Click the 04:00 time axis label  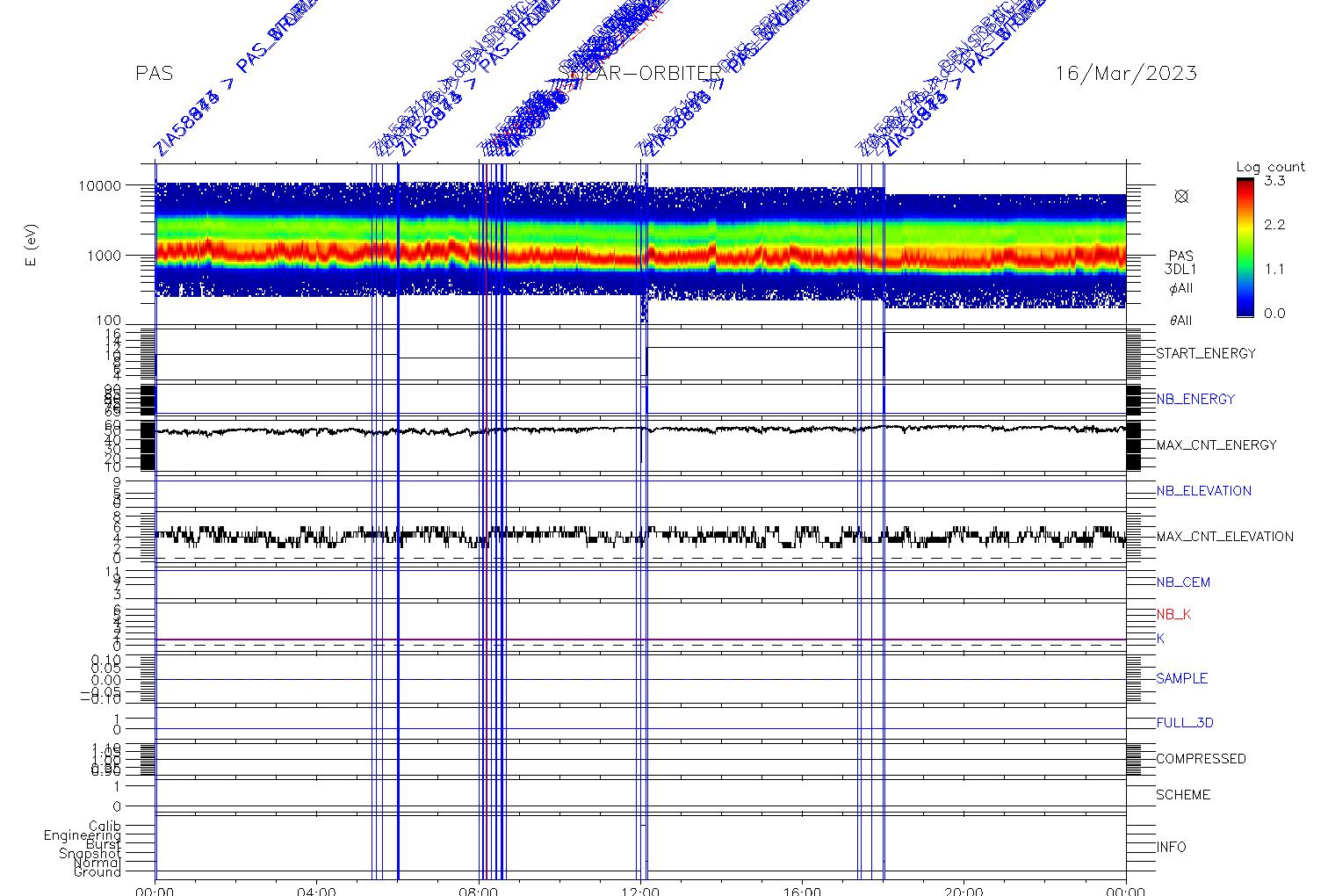(x=317, y=891)
